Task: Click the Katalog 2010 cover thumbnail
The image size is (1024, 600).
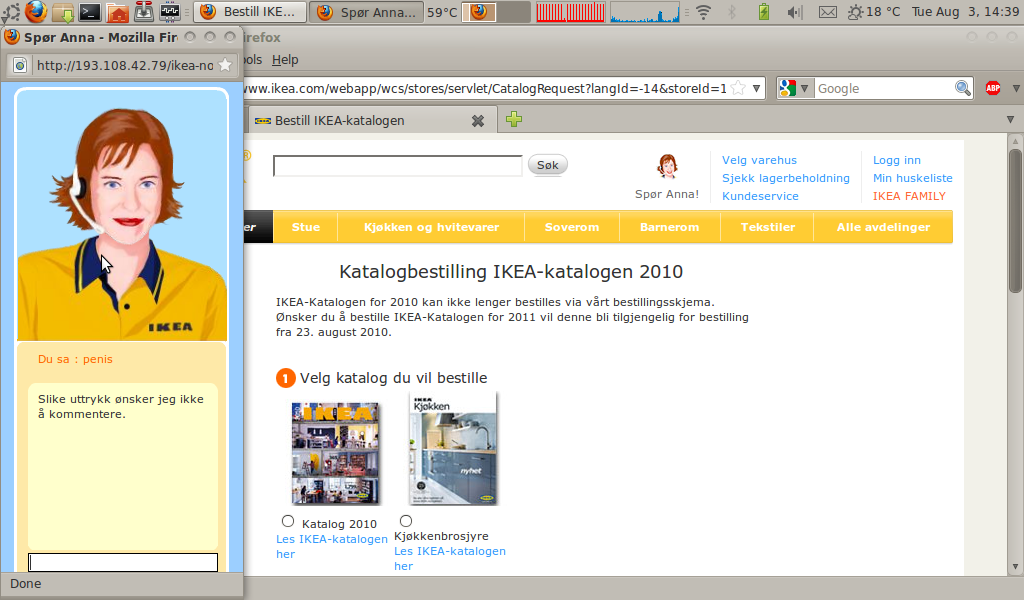Action: 335,453
